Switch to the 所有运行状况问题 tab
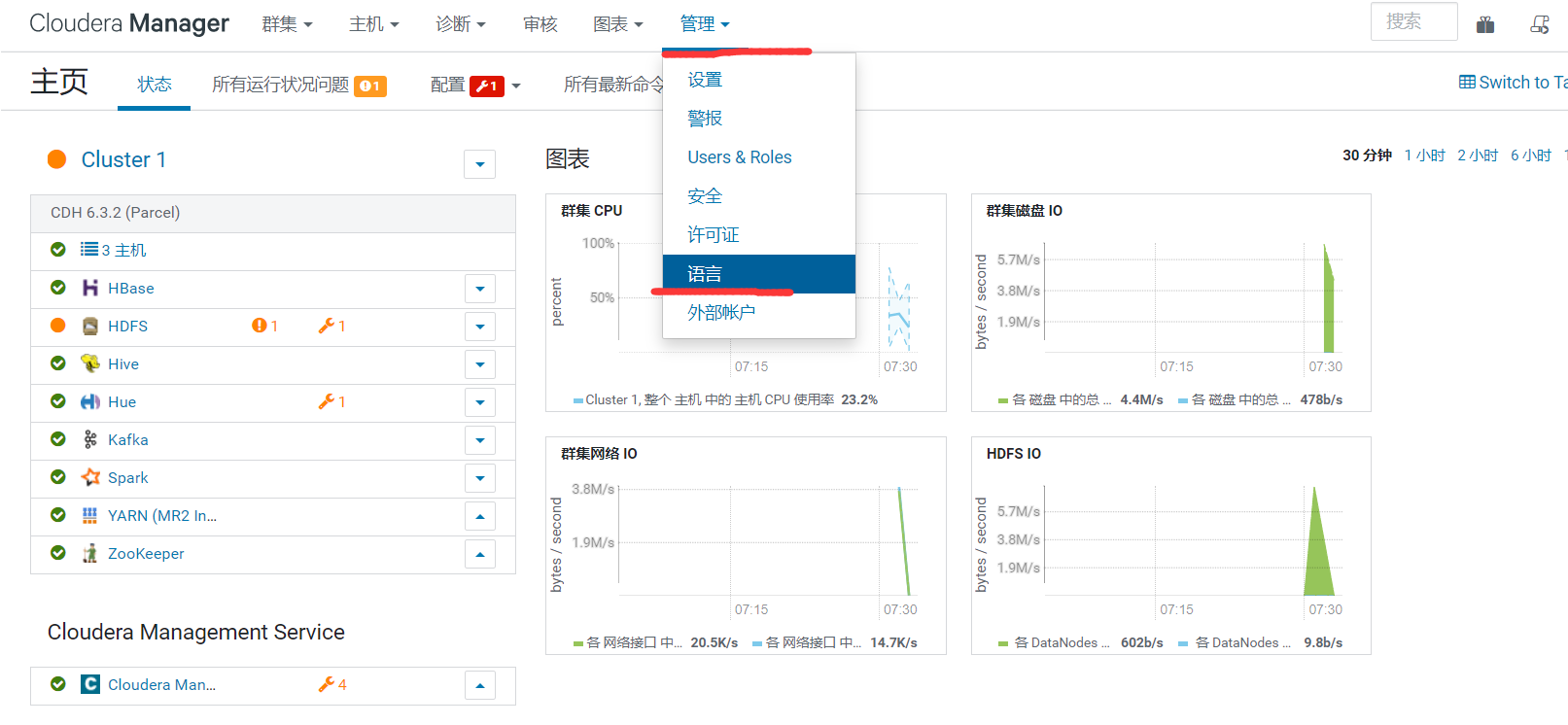 pyautogui.click(x=298, y=85)
